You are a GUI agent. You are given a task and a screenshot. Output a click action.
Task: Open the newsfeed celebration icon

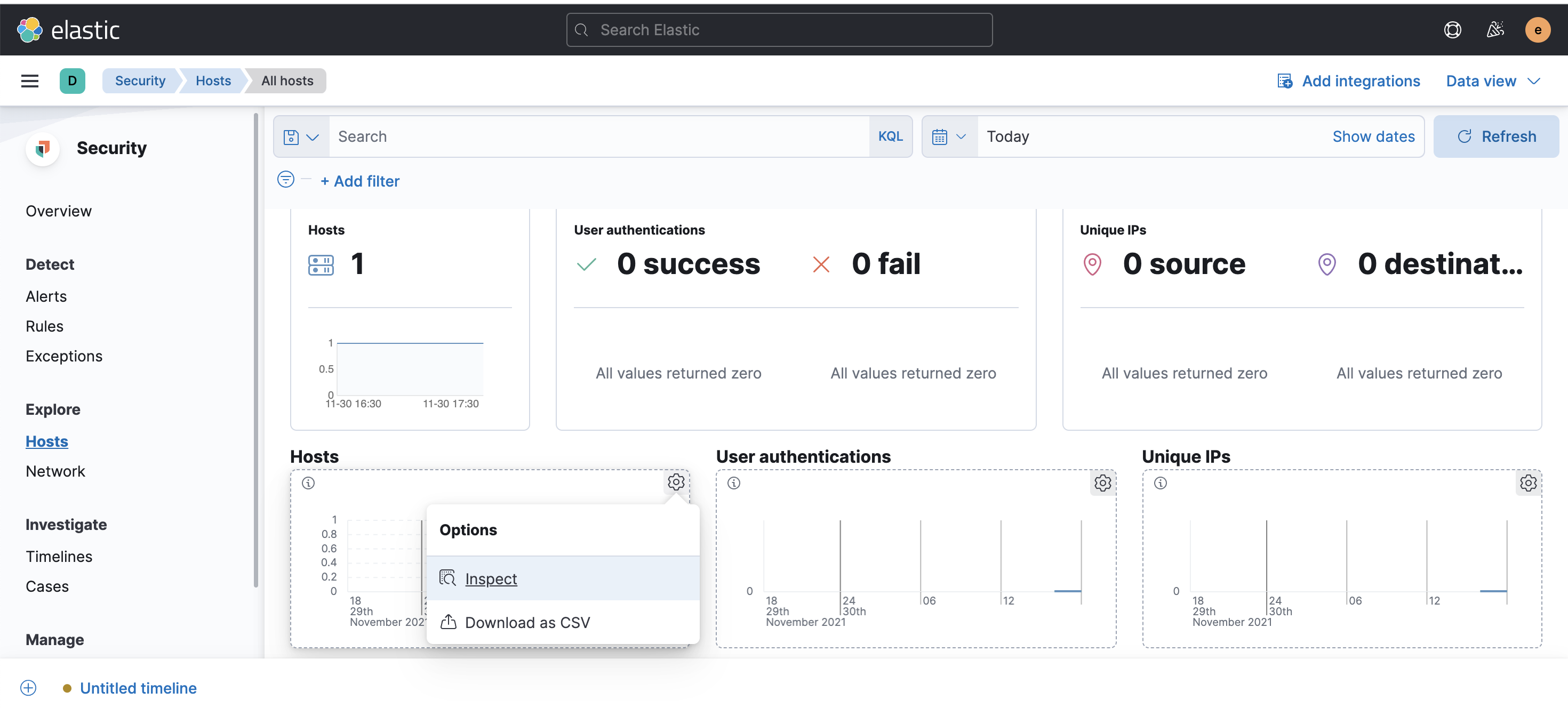click(x=1495, y=30)
